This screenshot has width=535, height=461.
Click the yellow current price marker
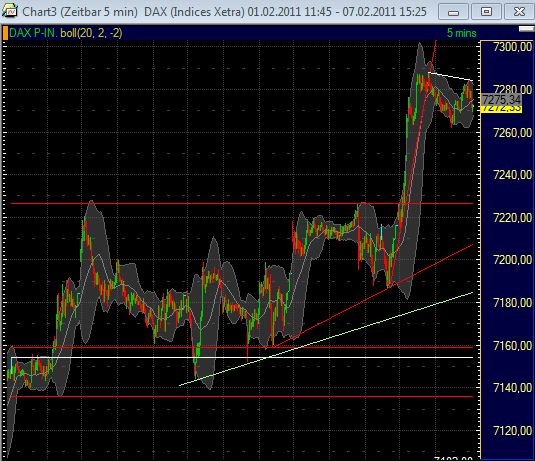[x=501, y=109]
